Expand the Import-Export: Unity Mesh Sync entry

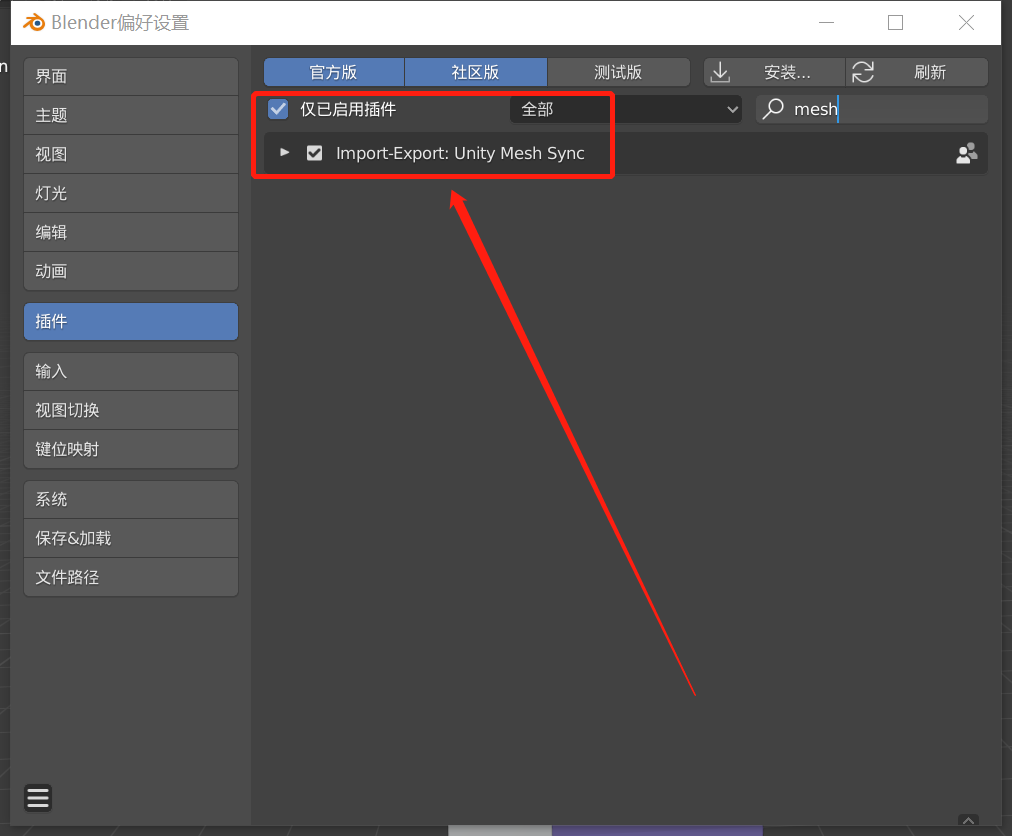point(284,152)
